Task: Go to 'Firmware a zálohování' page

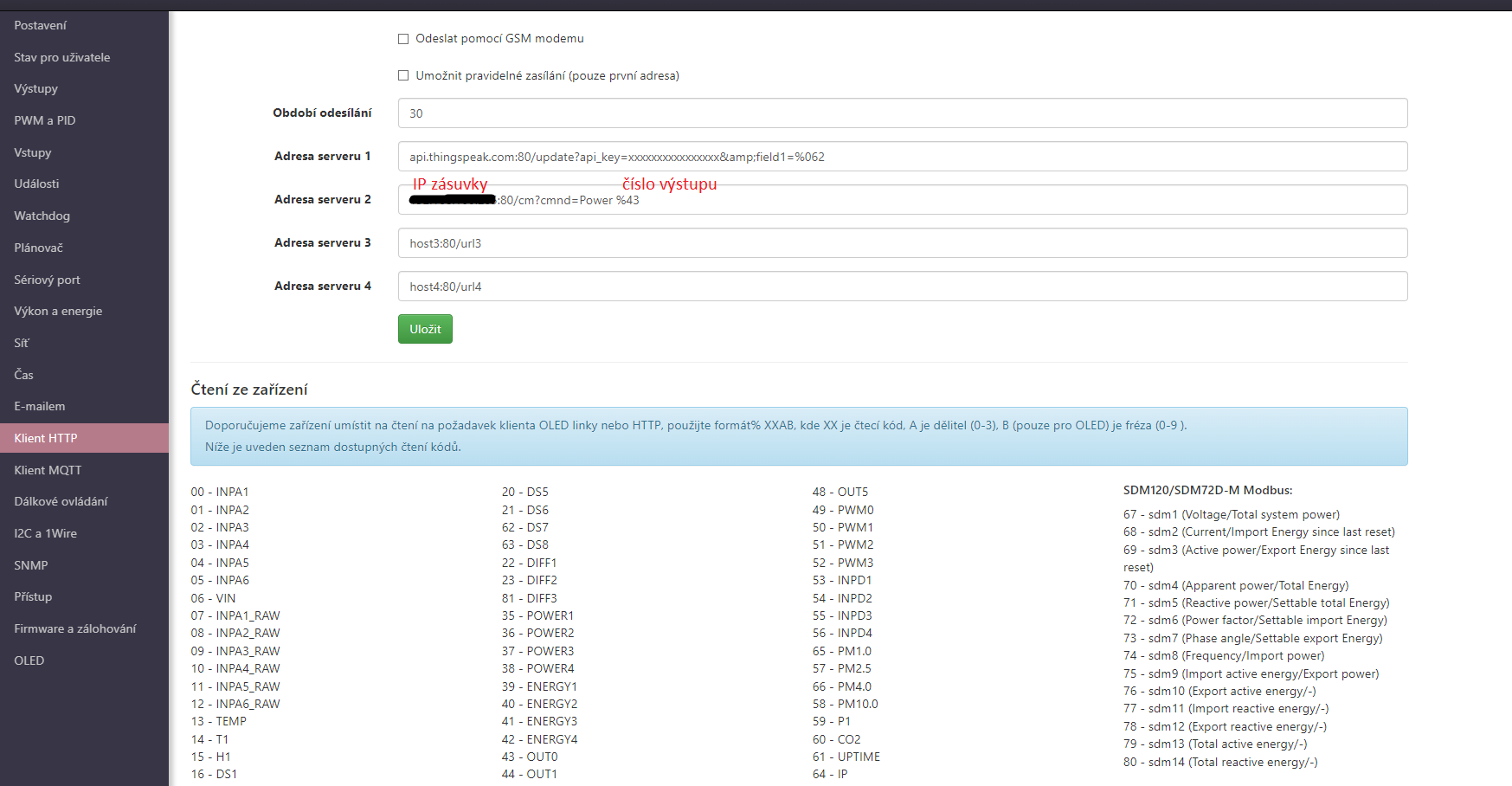Action: pos(75,628)
